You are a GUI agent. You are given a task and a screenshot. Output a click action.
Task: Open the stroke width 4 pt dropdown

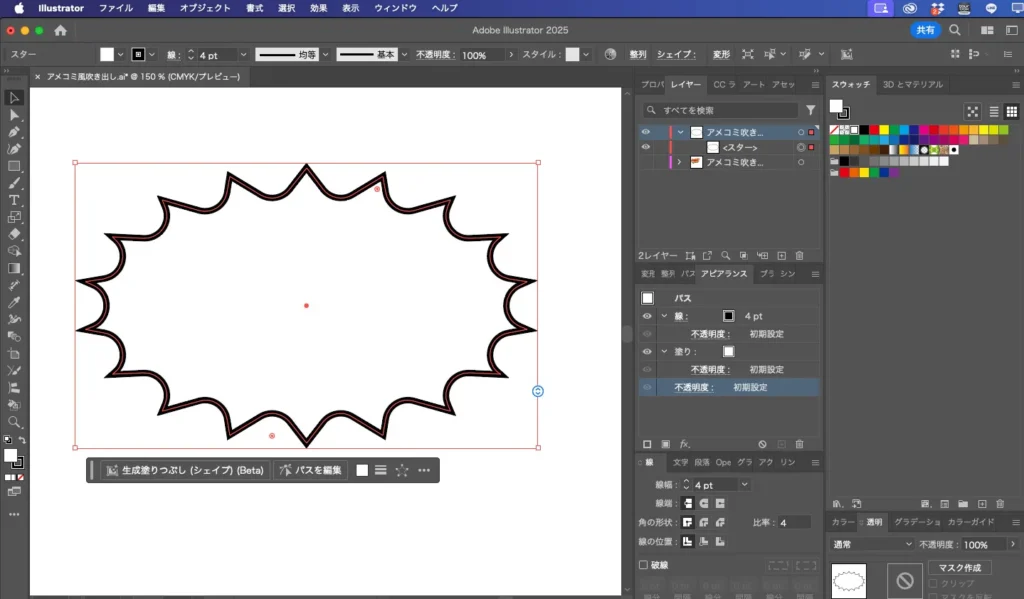tap(744, 485)
